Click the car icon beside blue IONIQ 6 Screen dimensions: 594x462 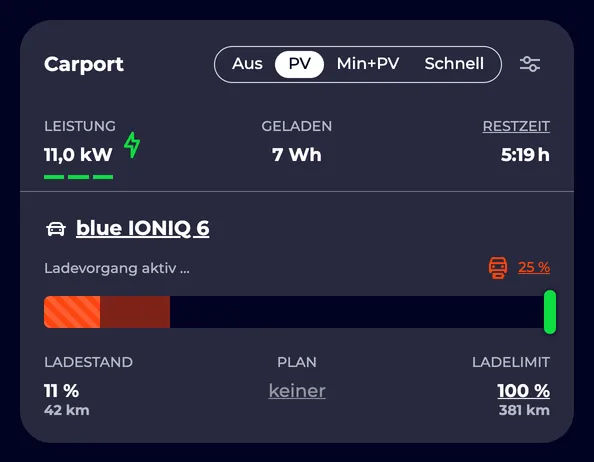[56, 229]
